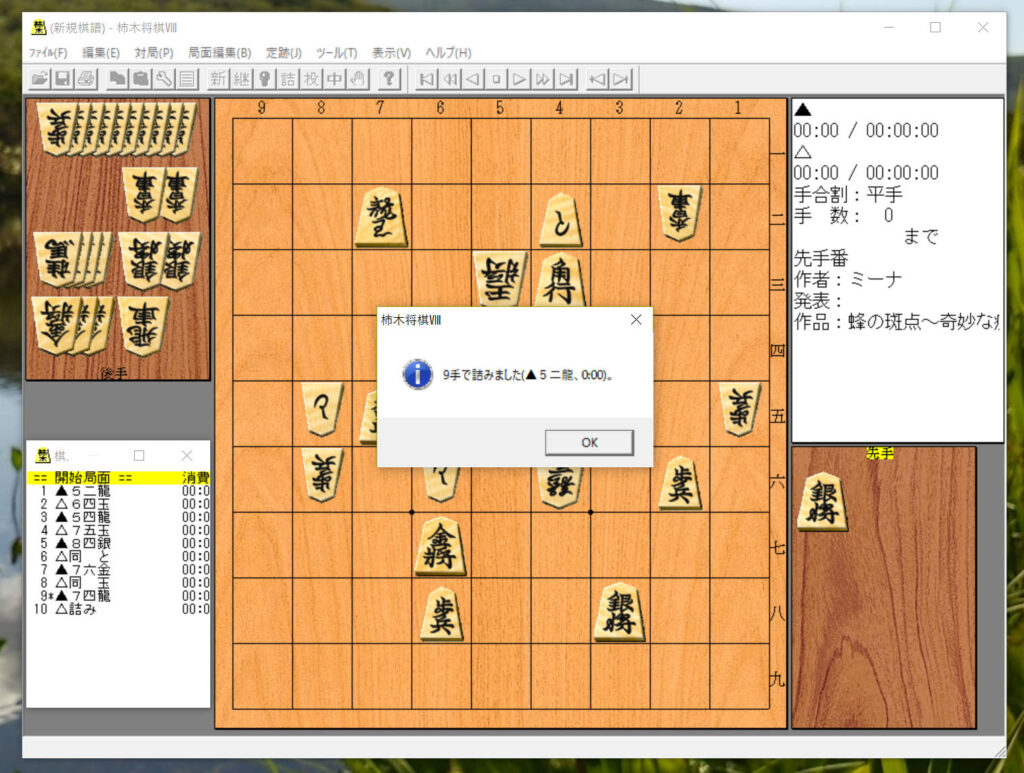Screen dimensions: 1024x773
Task: Step forward one move with play arrow
Action: pos(520,79)
